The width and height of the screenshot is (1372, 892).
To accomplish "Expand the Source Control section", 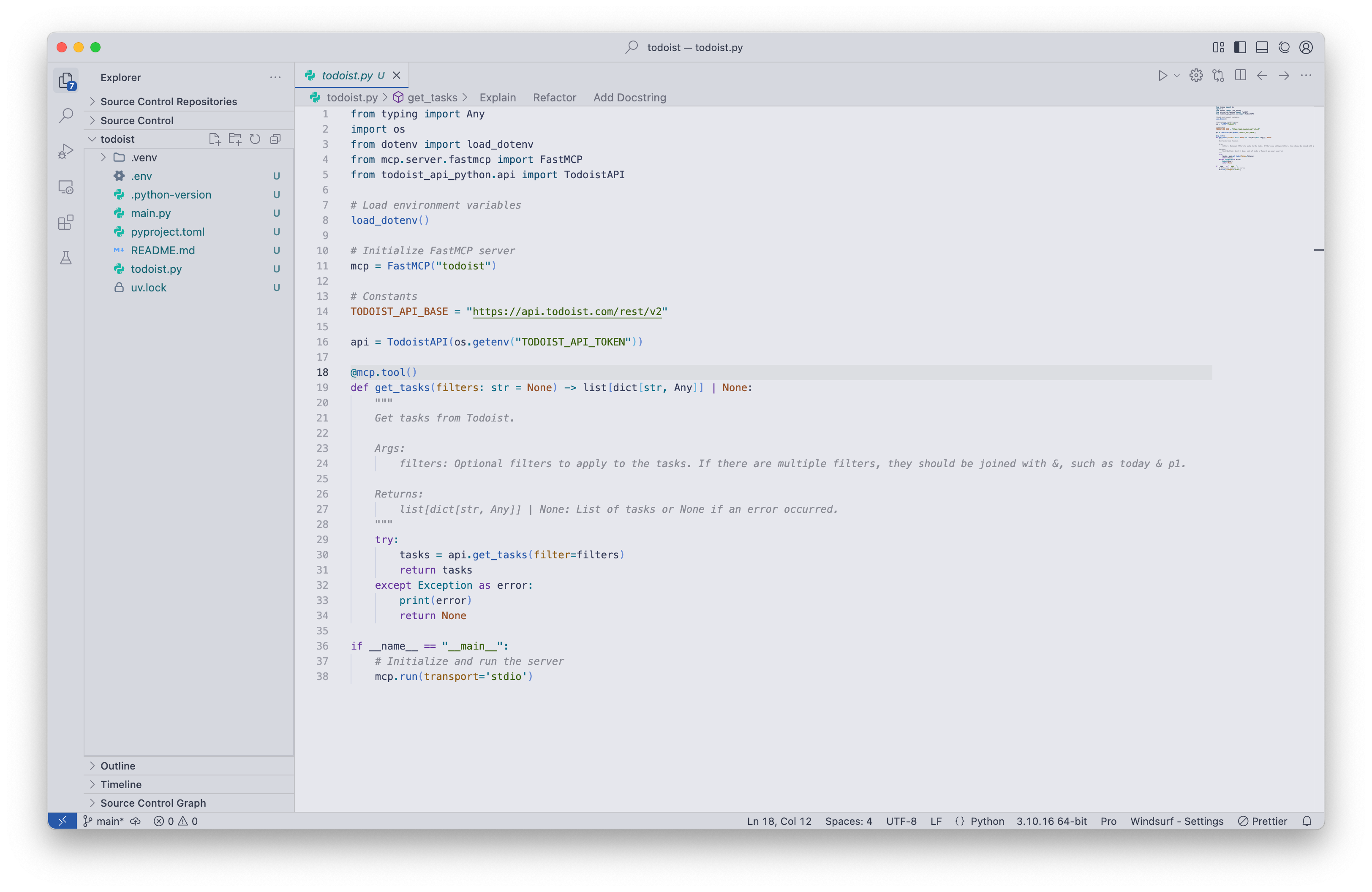I will tap(189, 120).
